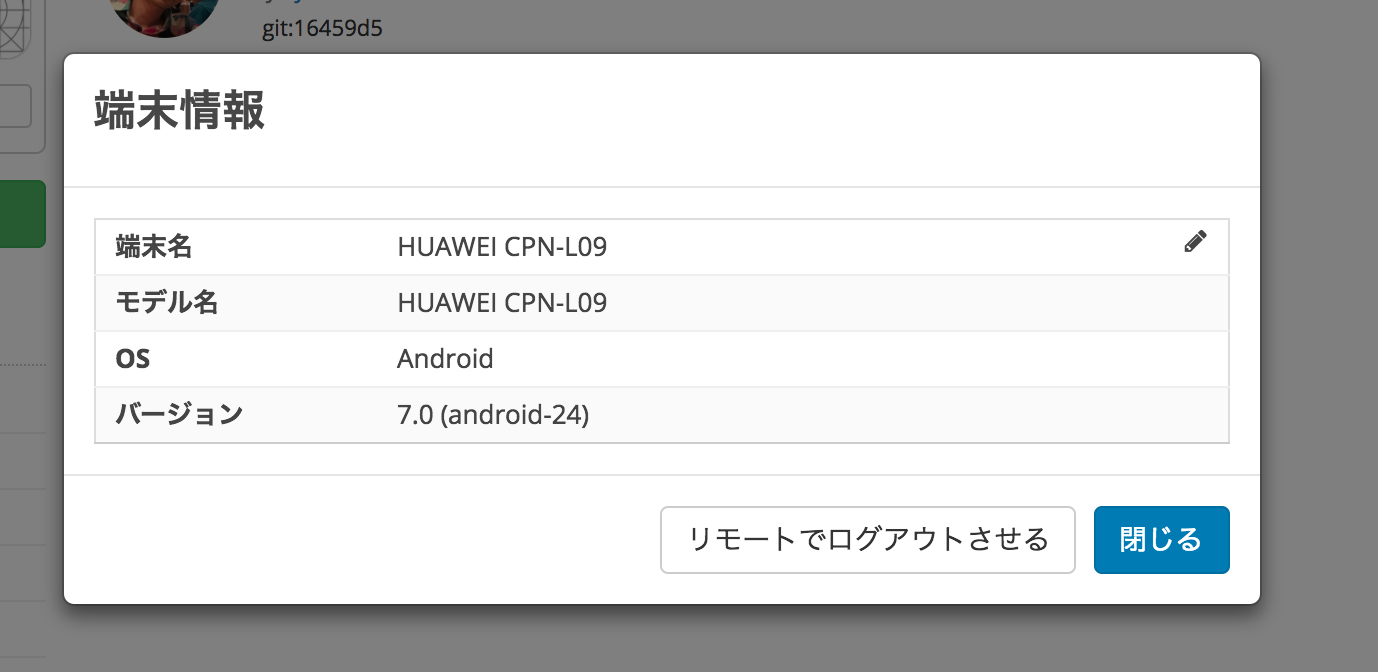The height and width of the screenshot is (672, 1378).
Task: Click the pencil edit icon for 端末名
Action: [x=1195, y=241]
